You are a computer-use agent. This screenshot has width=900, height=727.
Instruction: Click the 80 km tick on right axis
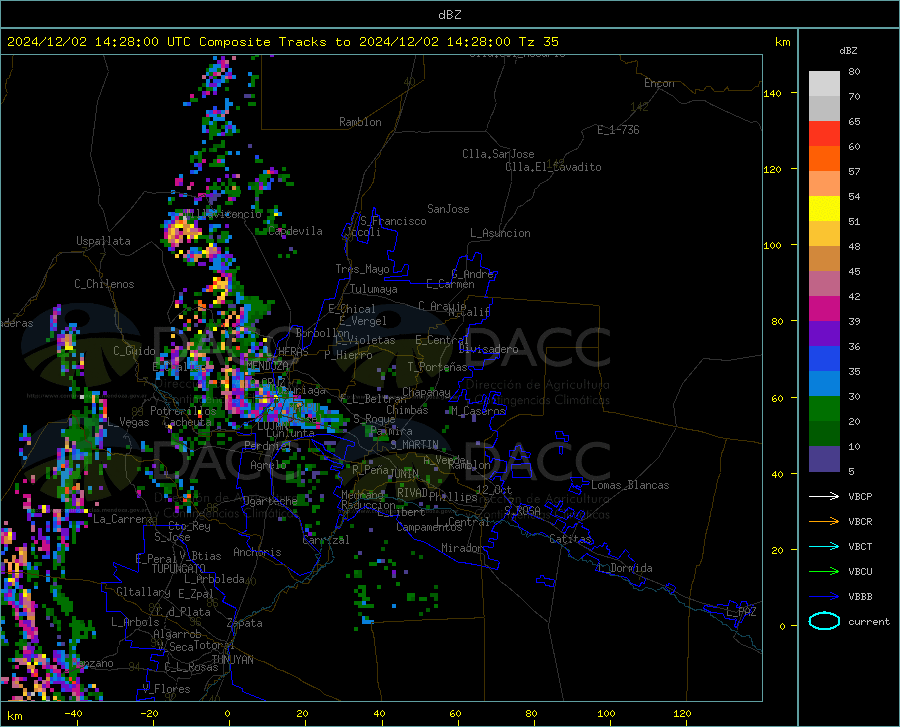(777, 321)
